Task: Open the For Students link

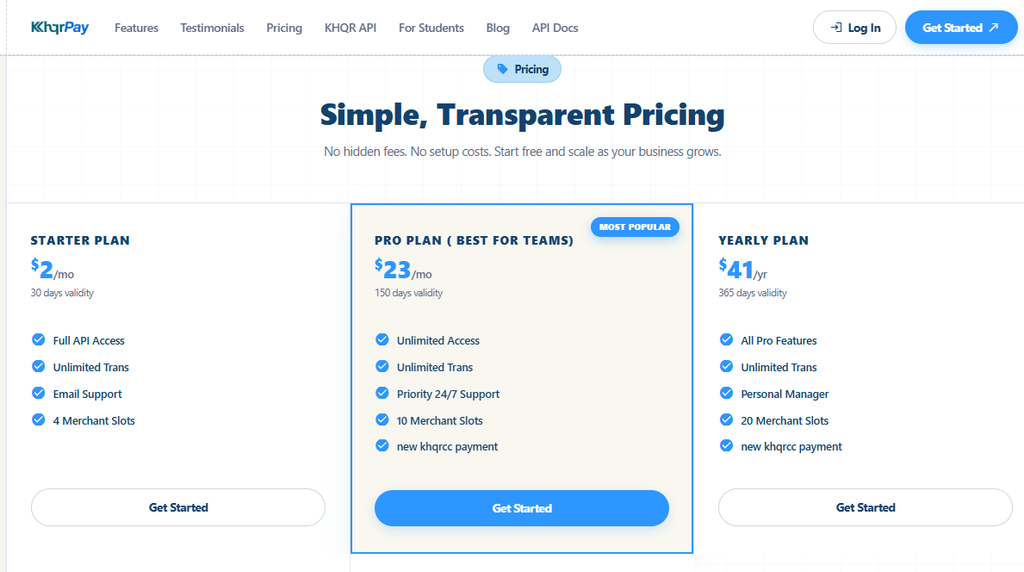Action: (431, 28)
